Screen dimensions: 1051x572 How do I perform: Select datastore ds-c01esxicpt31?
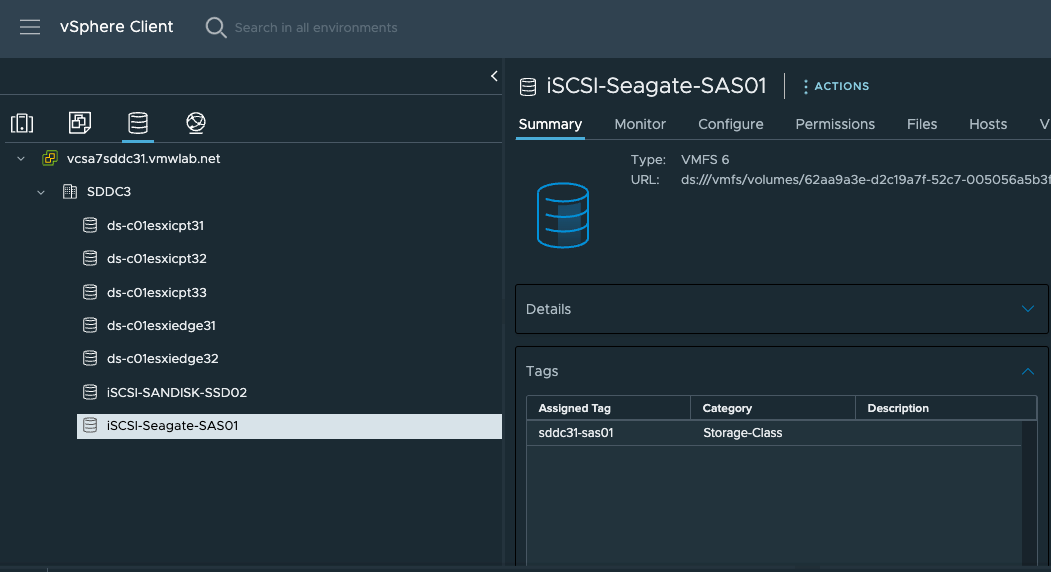point(156,225)
